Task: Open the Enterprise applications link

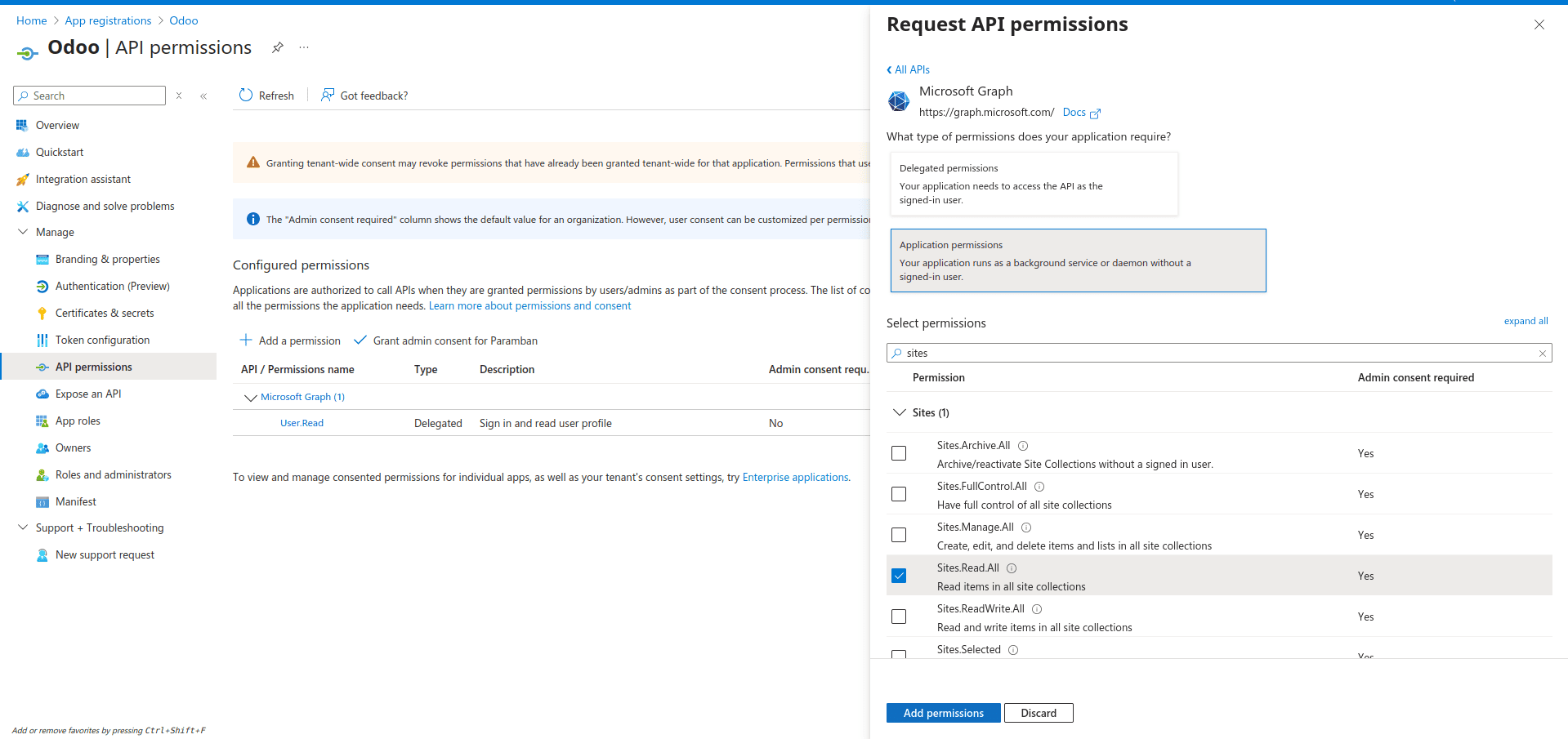Action: click(x=795, y=477)
